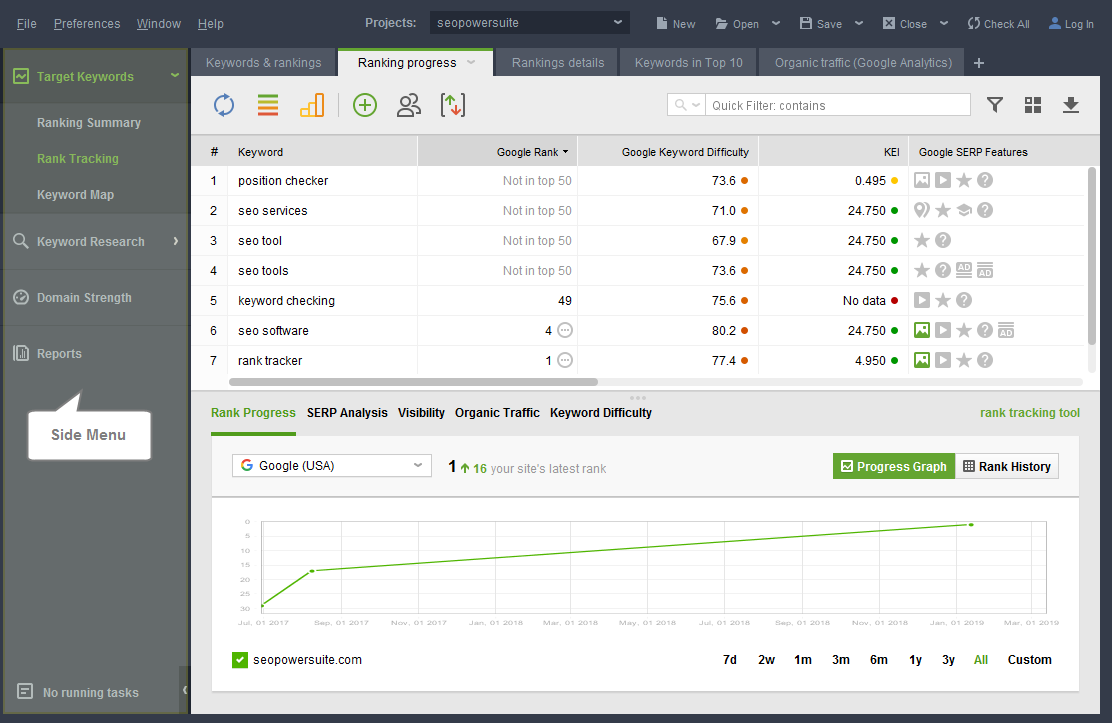The width and height of the screenshot is (1112, 723).
Task: Switch to Keywords & rankings tab
Action: pos(263,62)
